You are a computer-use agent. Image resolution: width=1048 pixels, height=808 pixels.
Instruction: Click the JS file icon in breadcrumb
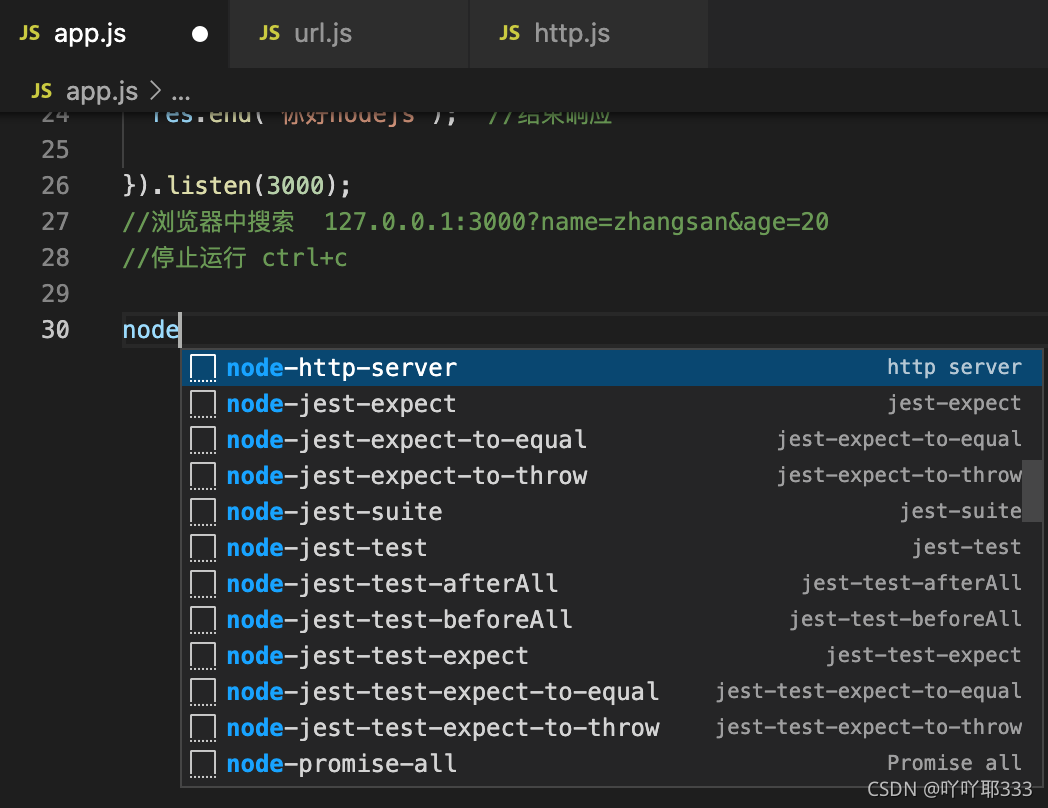pyautogui.click(x=41, y=91)
